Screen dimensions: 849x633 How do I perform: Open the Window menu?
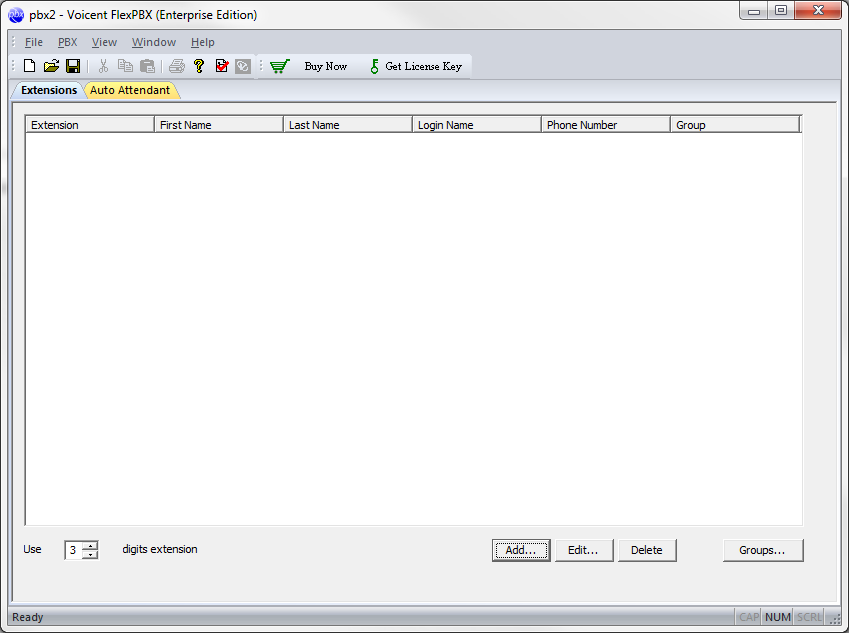point(154,42)
